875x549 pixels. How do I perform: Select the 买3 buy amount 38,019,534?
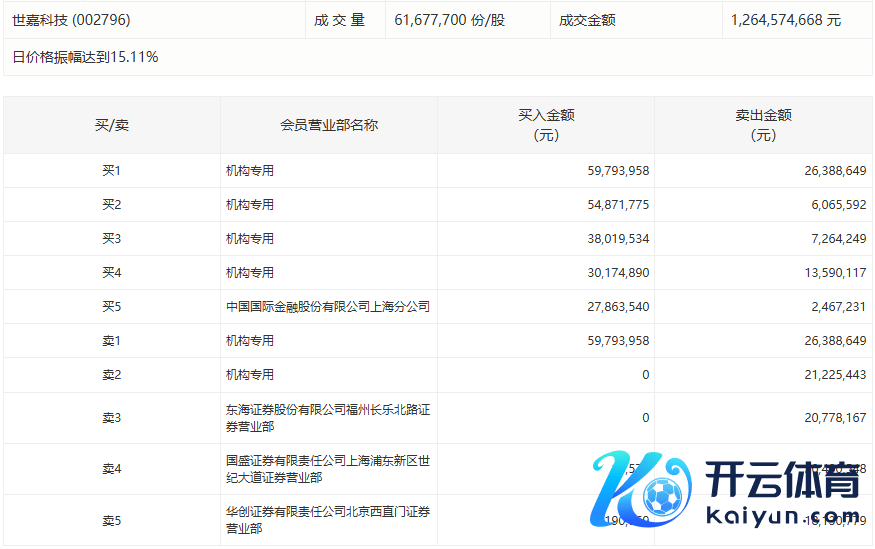[618, 239]
